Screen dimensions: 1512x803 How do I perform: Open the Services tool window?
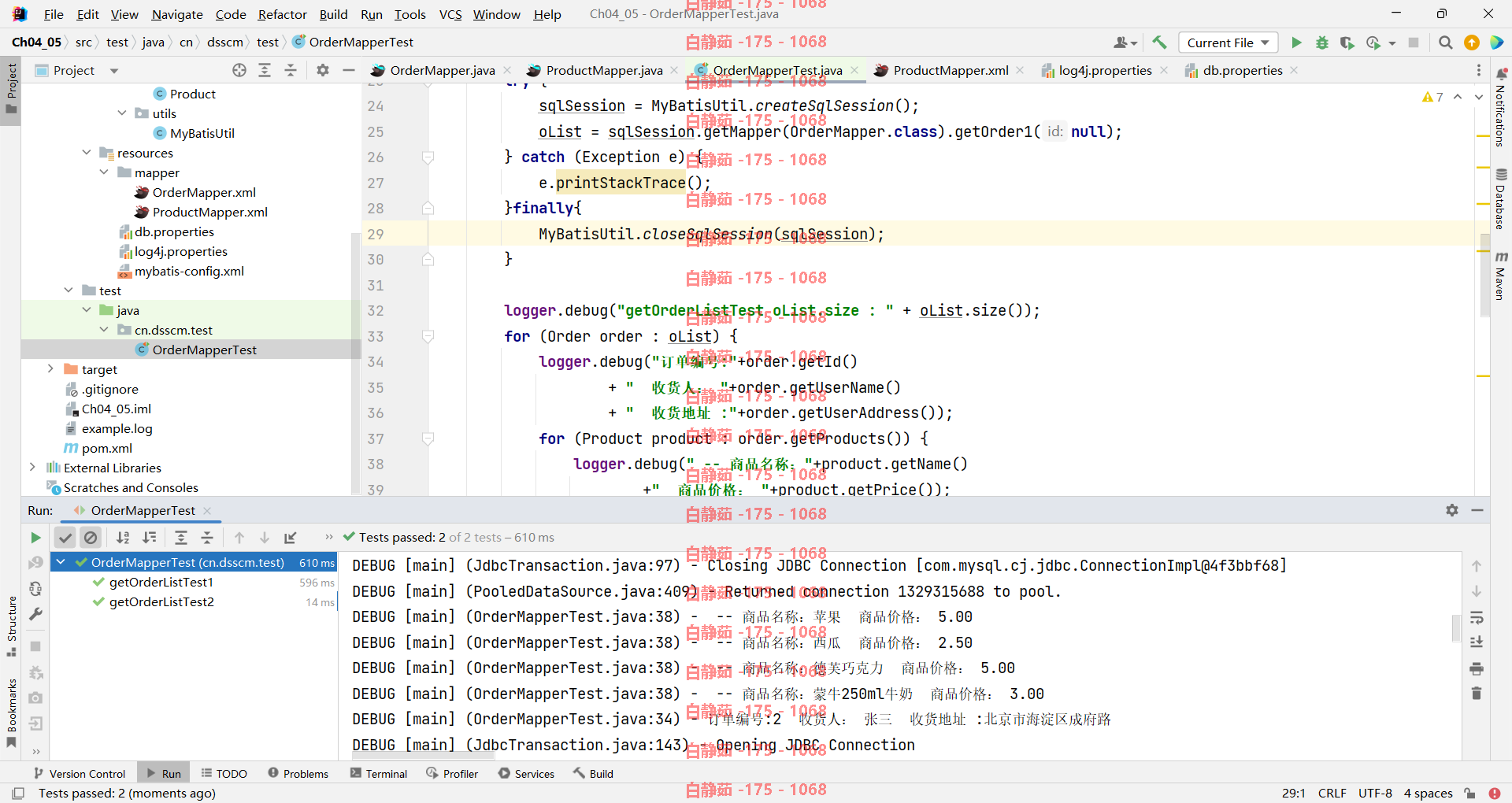527,774
